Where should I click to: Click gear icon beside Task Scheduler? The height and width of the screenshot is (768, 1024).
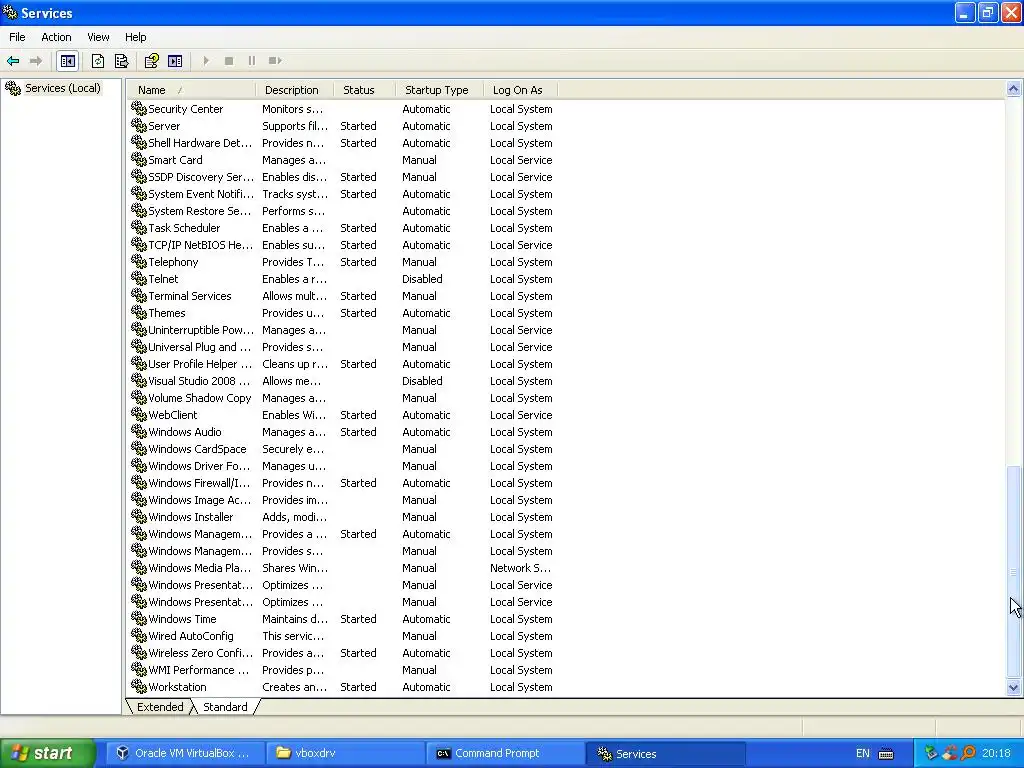[x=138, y=227]
